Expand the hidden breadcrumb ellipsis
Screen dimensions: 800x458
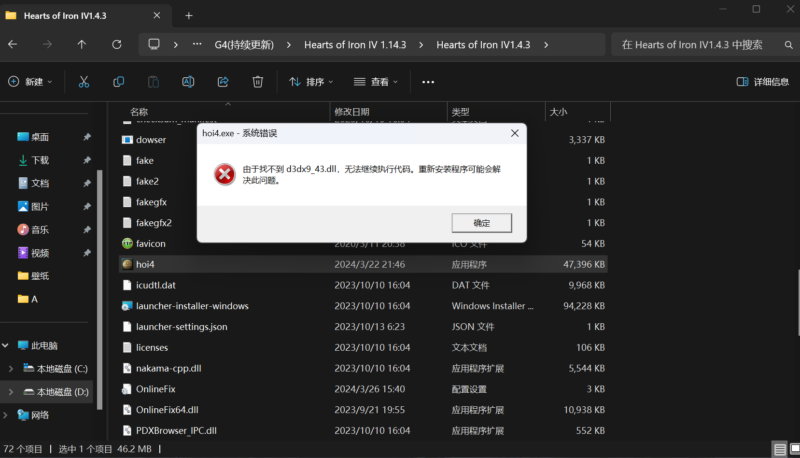pos(197,44)
